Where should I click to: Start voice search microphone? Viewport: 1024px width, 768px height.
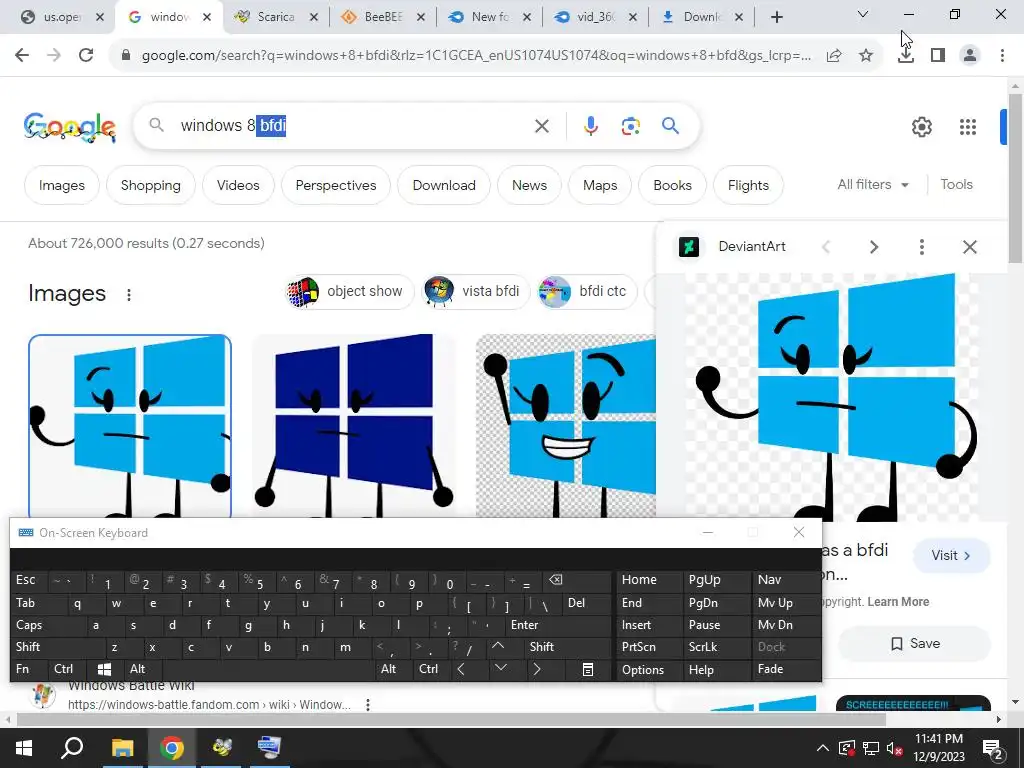(591, 126)
